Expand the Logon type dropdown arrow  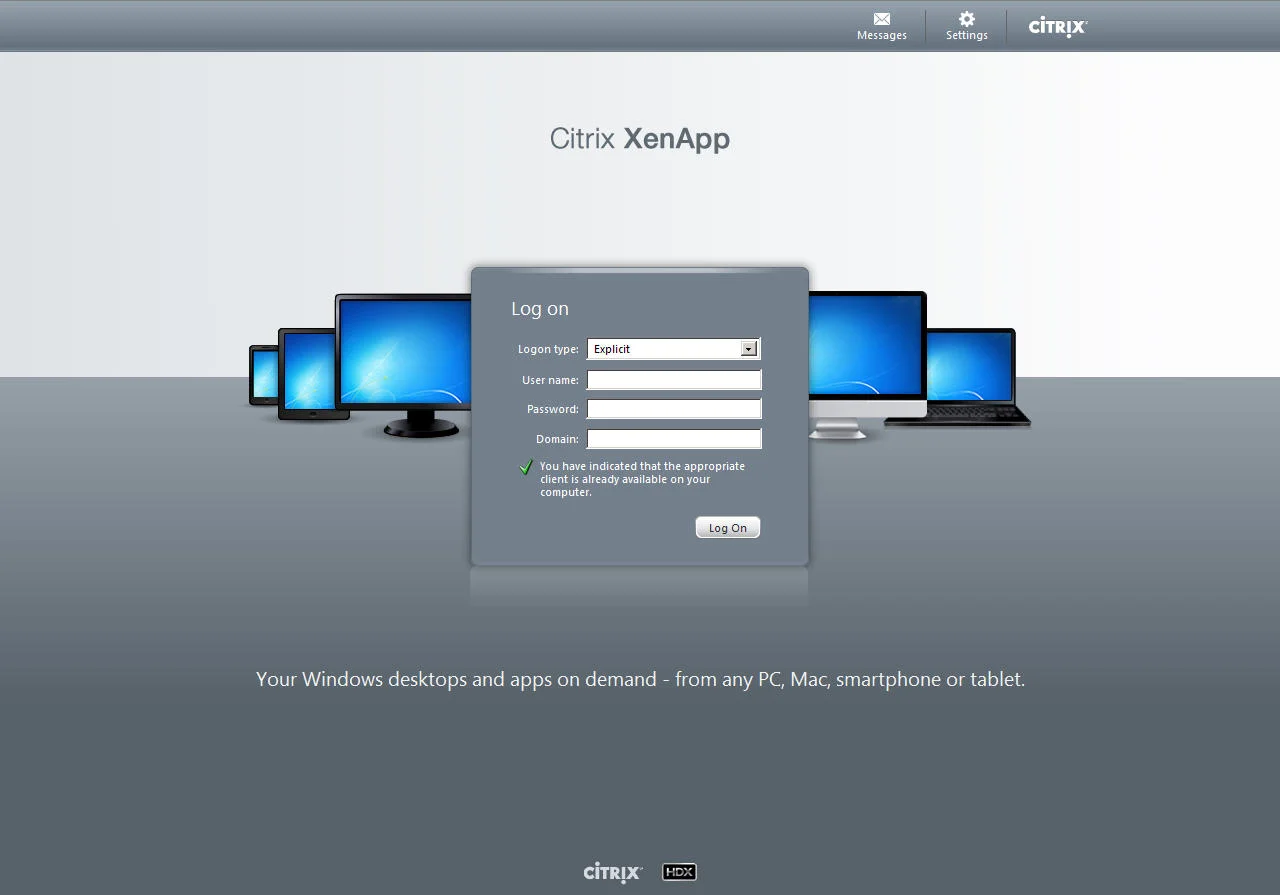[749, 349]
